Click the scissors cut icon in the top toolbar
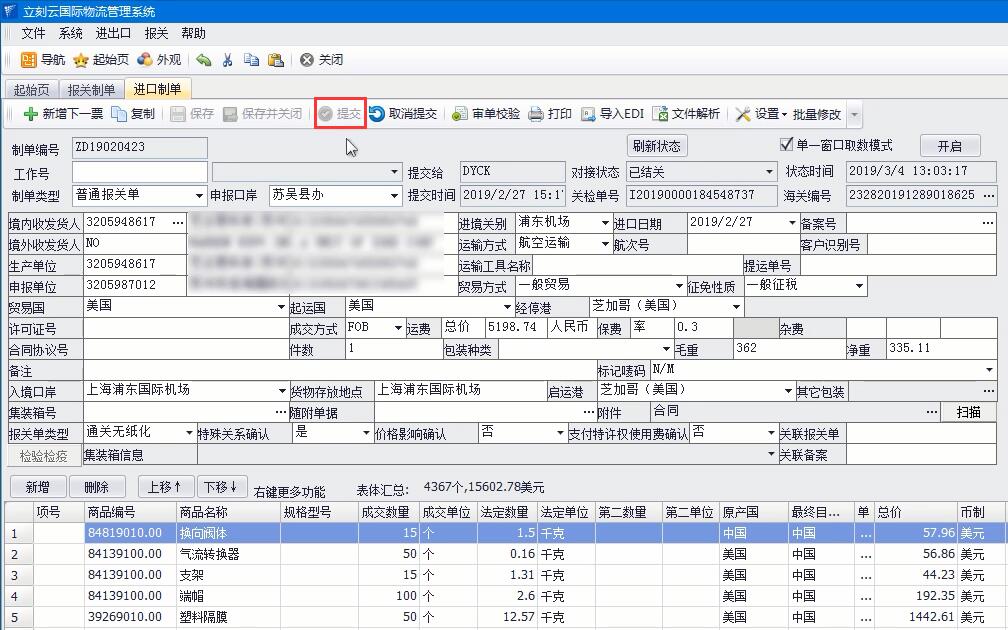 [x=227, y=60]
